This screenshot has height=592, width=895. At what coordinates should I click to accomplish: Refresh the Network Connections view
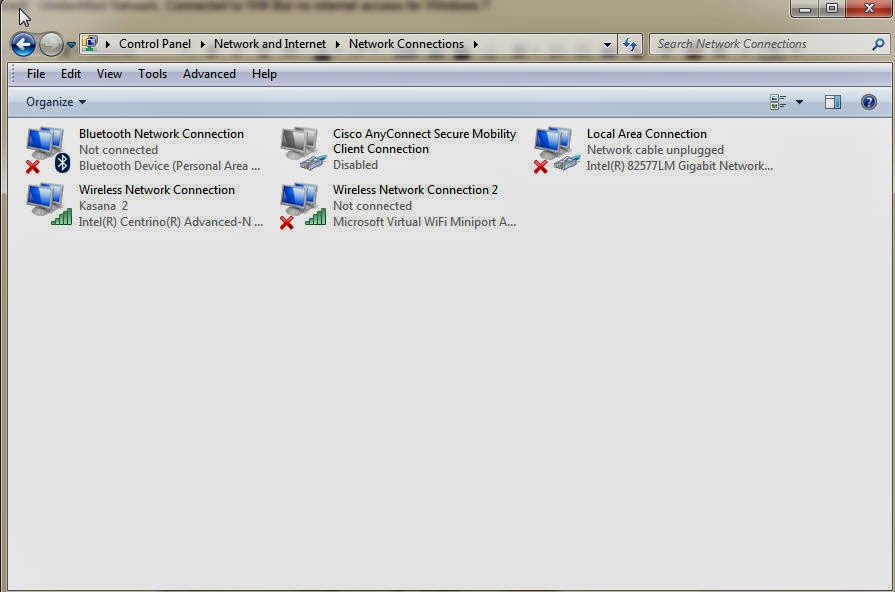click(630, 44)
